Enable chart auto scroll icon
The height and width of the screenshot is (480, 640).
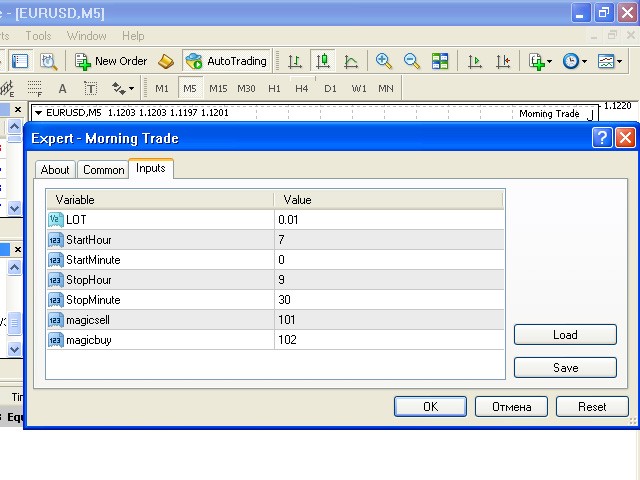474,62
